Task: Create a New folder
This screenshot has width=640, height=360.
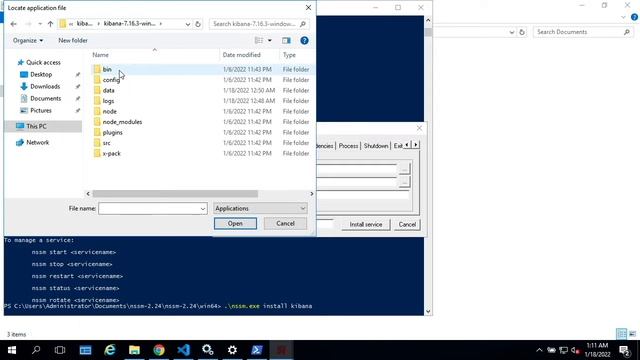Action: [x=73, y=40]
